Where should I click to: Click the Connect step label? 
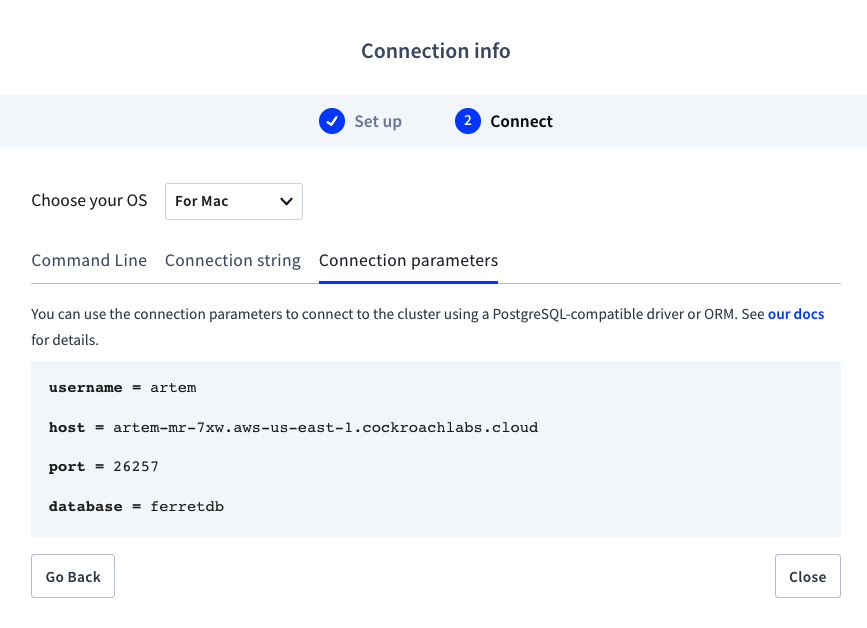(x=521, y=121)
